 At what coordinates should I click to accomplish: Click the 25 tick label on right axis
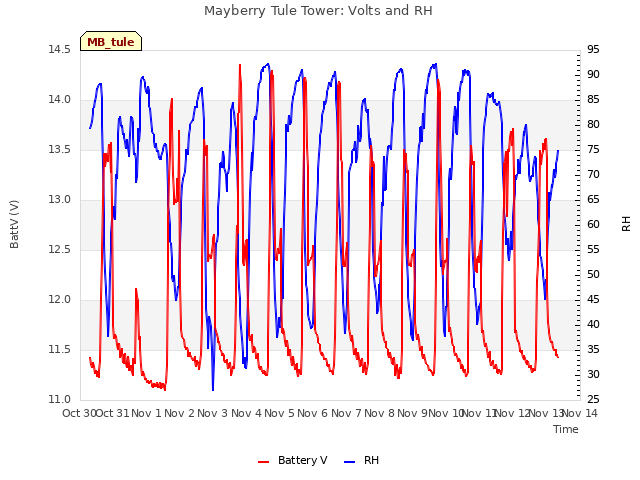click(593, 400)
